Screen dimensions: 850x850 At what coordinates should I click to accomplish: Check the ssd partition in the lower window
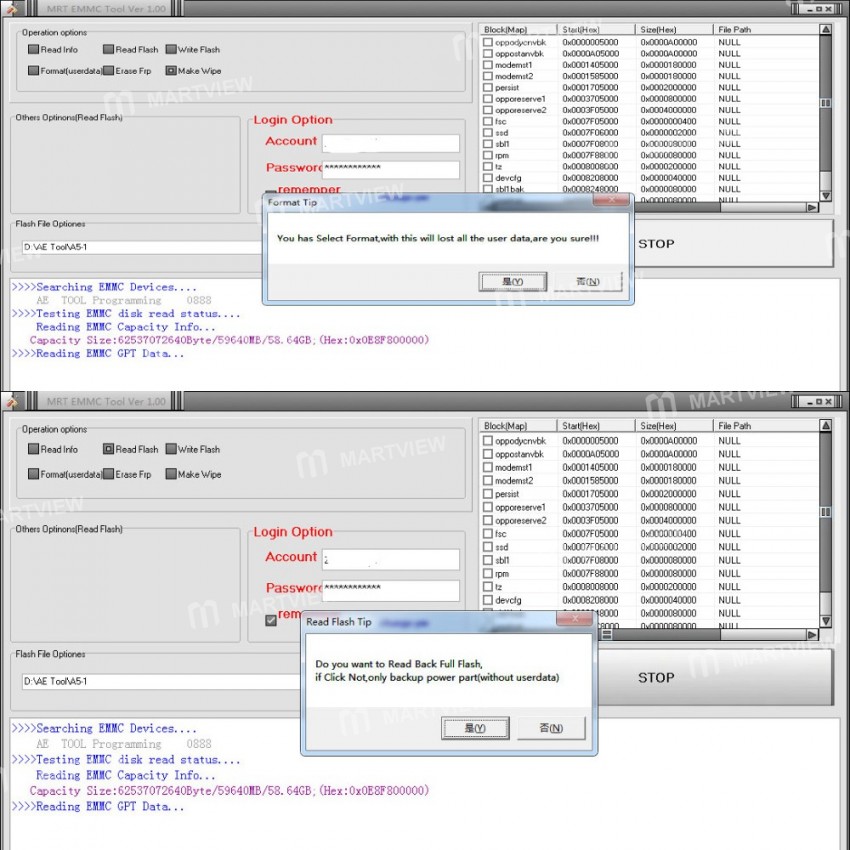click(x=488, y=547)
